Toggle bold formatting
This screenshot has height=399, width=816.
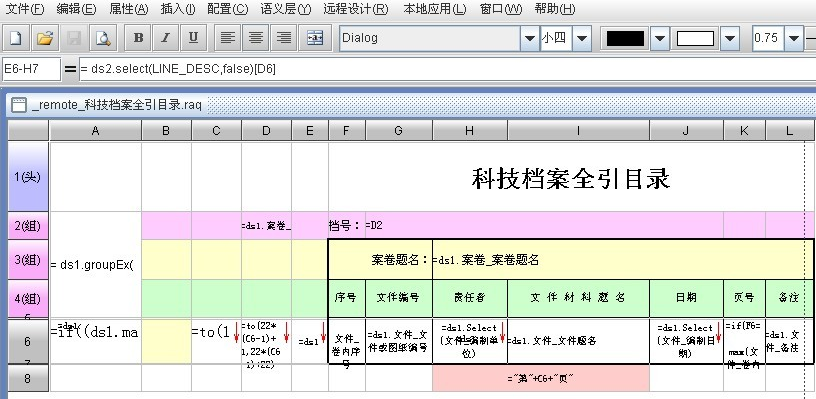coord(138,38)
